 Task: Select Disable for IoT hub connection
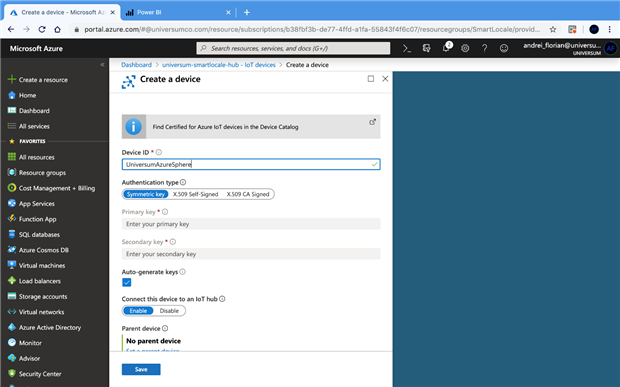(x=169, y=311)
